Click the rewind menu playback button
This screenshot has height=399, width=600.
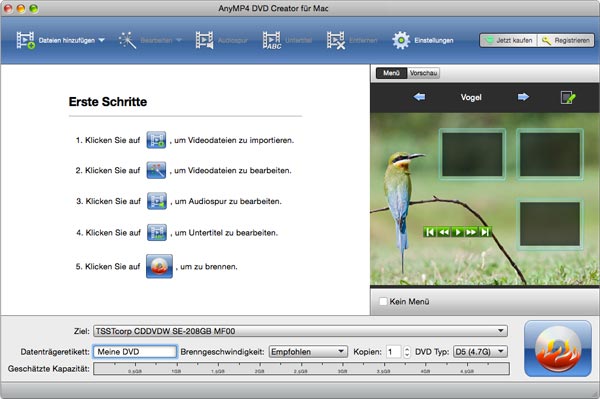(x=444, y=232)
